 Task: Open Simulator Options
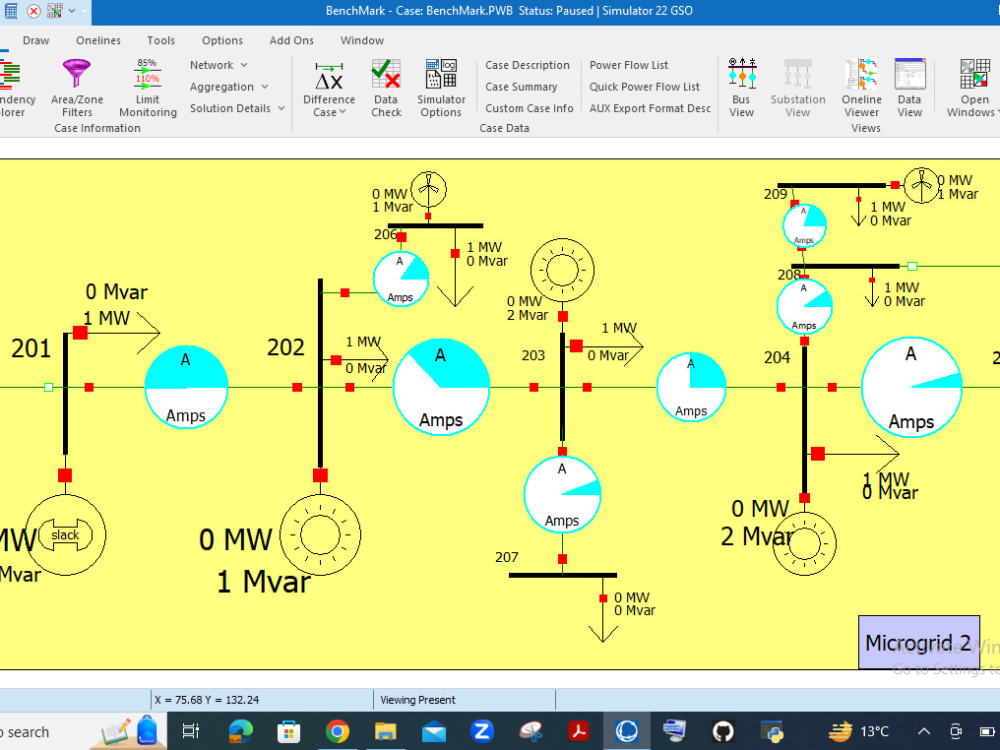click(441, 88)
